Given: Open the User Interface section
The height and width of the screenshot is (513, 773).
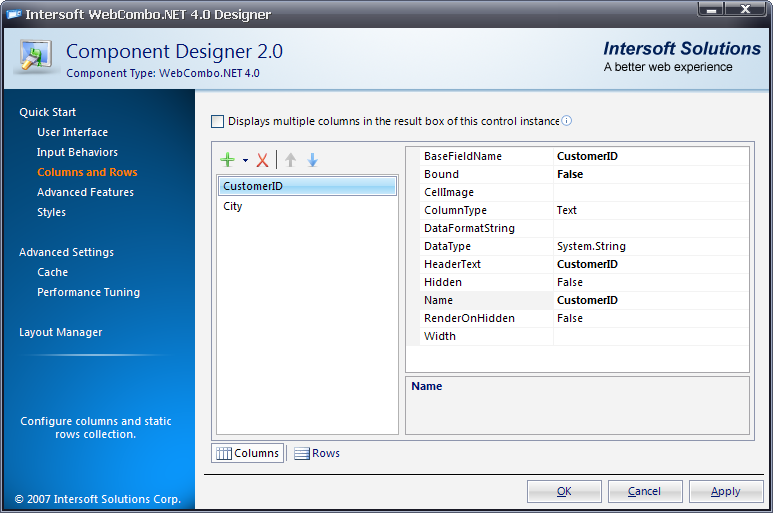Looking at the screenshot, I should coord(72,132).
